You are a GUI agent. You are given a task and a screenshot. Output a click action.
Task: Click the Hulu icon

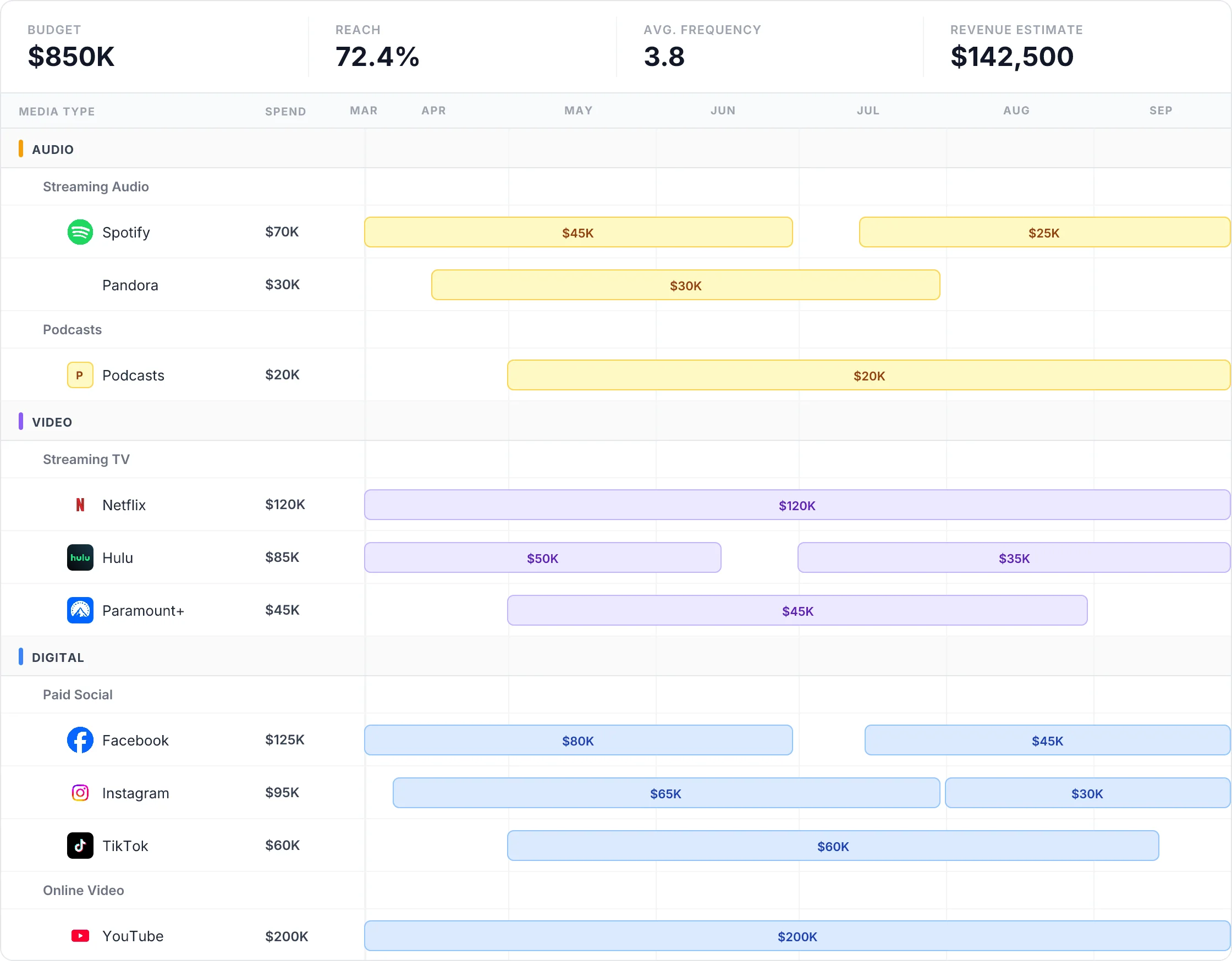tap(80, 557)
